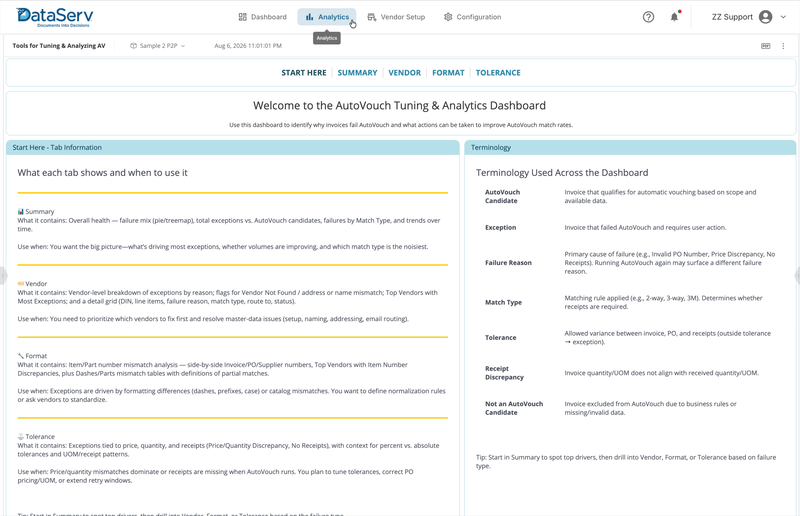Click the 'Receipt Discrepancy' term
The width and height of the screenshot is (800, 516).
point(505,373)
